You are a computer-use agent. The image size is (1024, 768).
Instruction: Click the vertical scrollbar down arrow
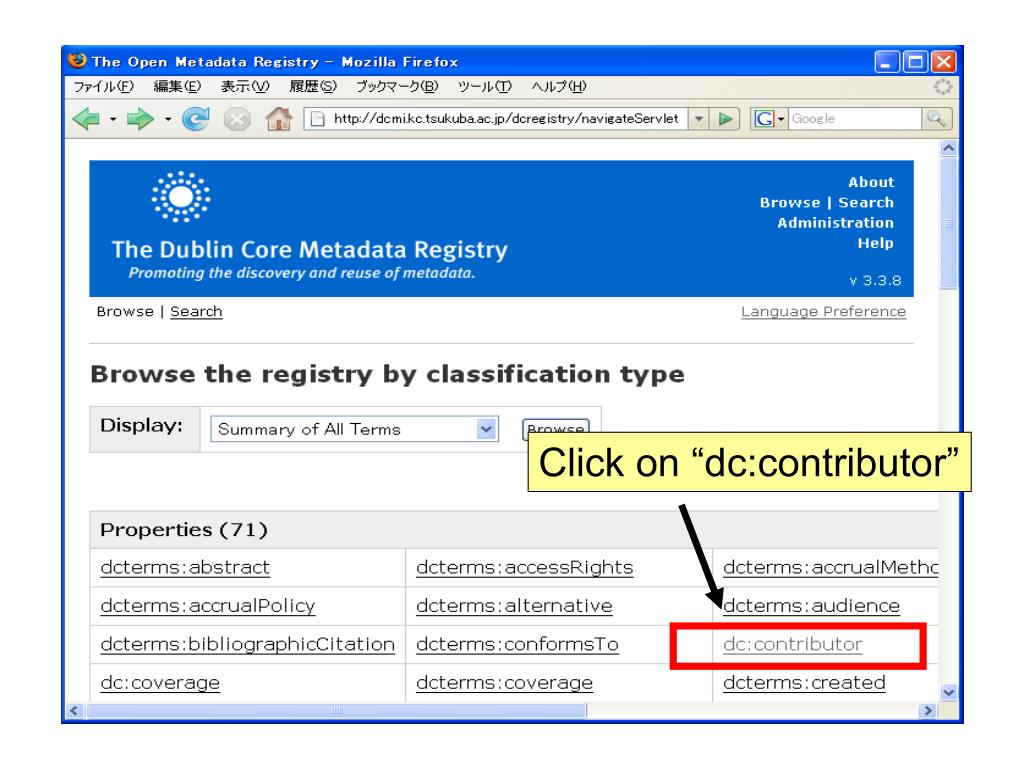948,692
